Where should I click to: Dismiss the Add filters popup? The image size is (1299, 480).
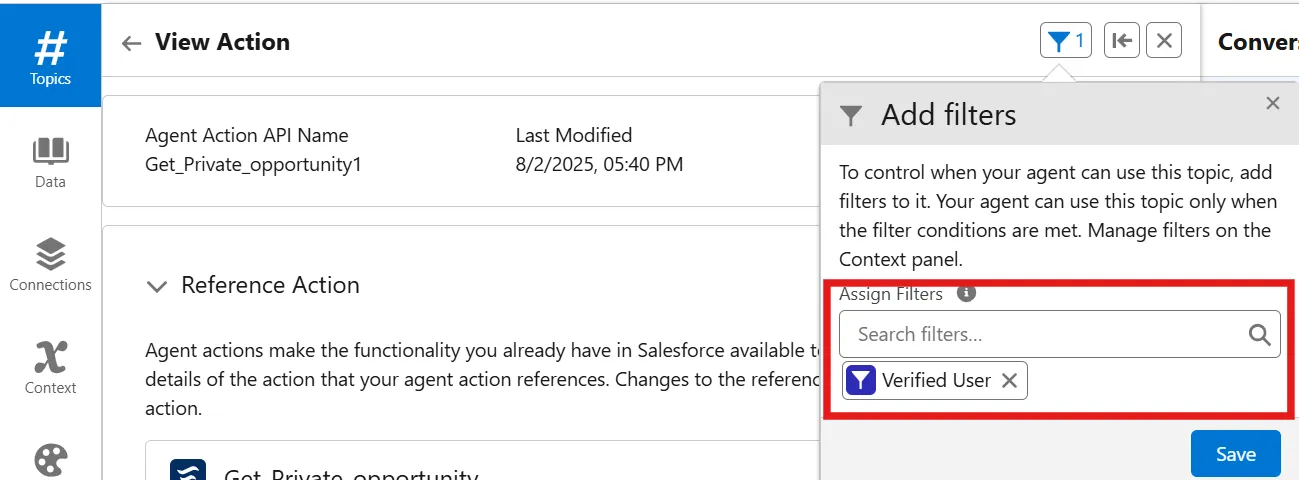coord(1272,103)
